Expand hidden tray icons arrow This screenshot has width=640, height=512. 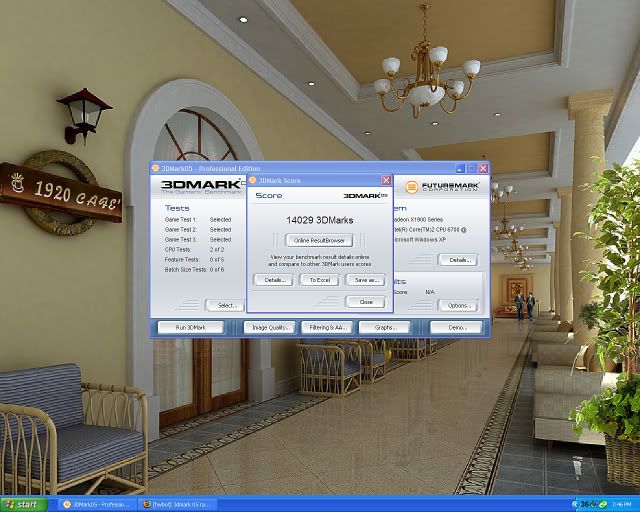click(576, 505)
